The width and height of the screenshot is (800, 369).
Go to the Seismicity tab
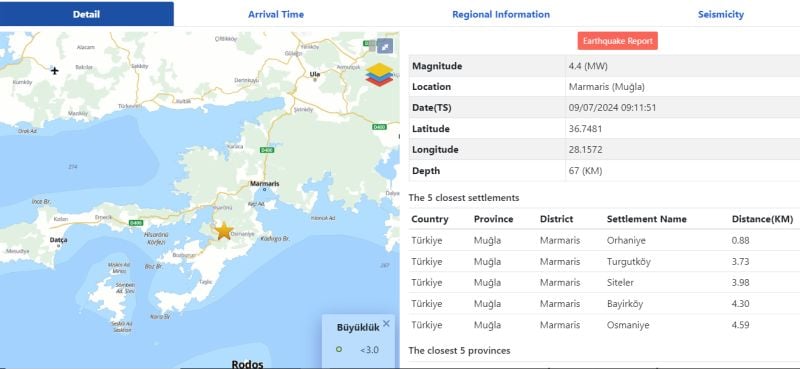pyautogui.click(x=721, y=14)
